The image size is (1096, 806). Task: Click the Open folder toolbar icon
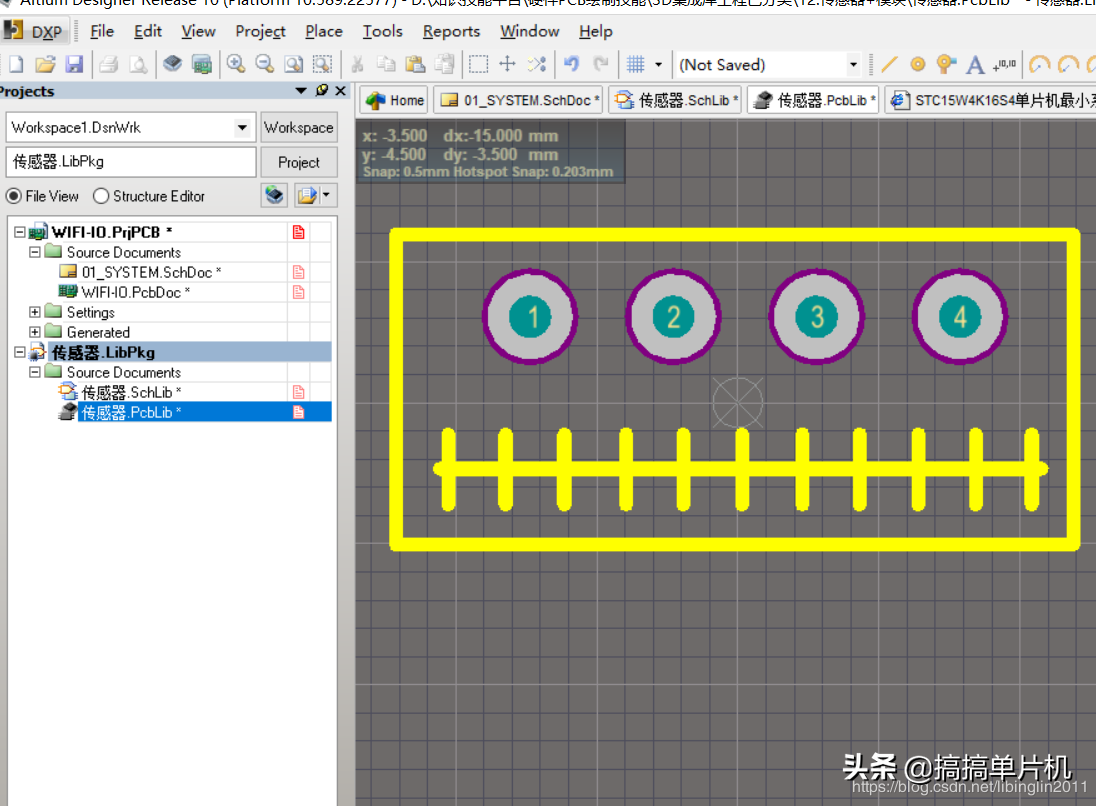click(x=45, y=65)
